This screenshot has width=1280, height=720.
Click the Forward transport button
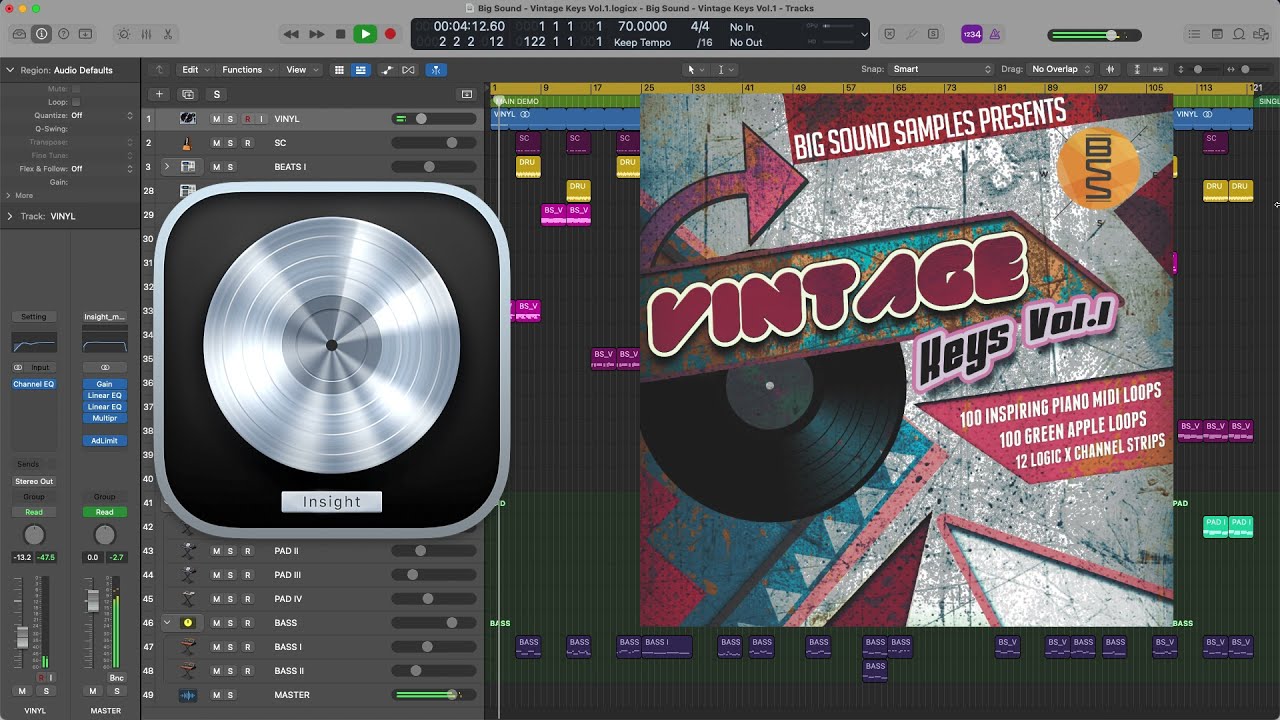pos(316,34)
